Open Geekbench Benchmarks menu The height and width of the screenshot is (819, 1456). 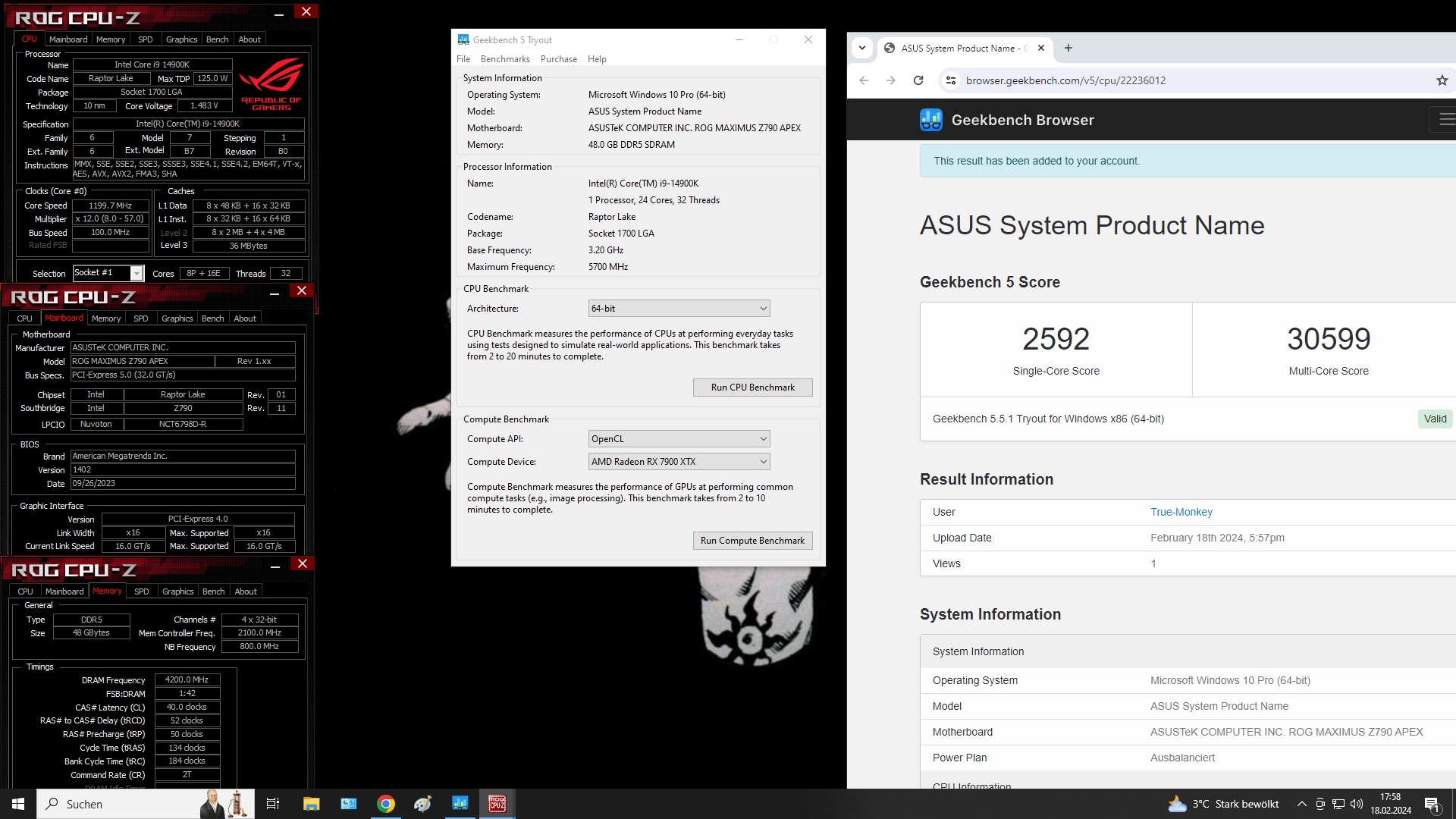505,59
